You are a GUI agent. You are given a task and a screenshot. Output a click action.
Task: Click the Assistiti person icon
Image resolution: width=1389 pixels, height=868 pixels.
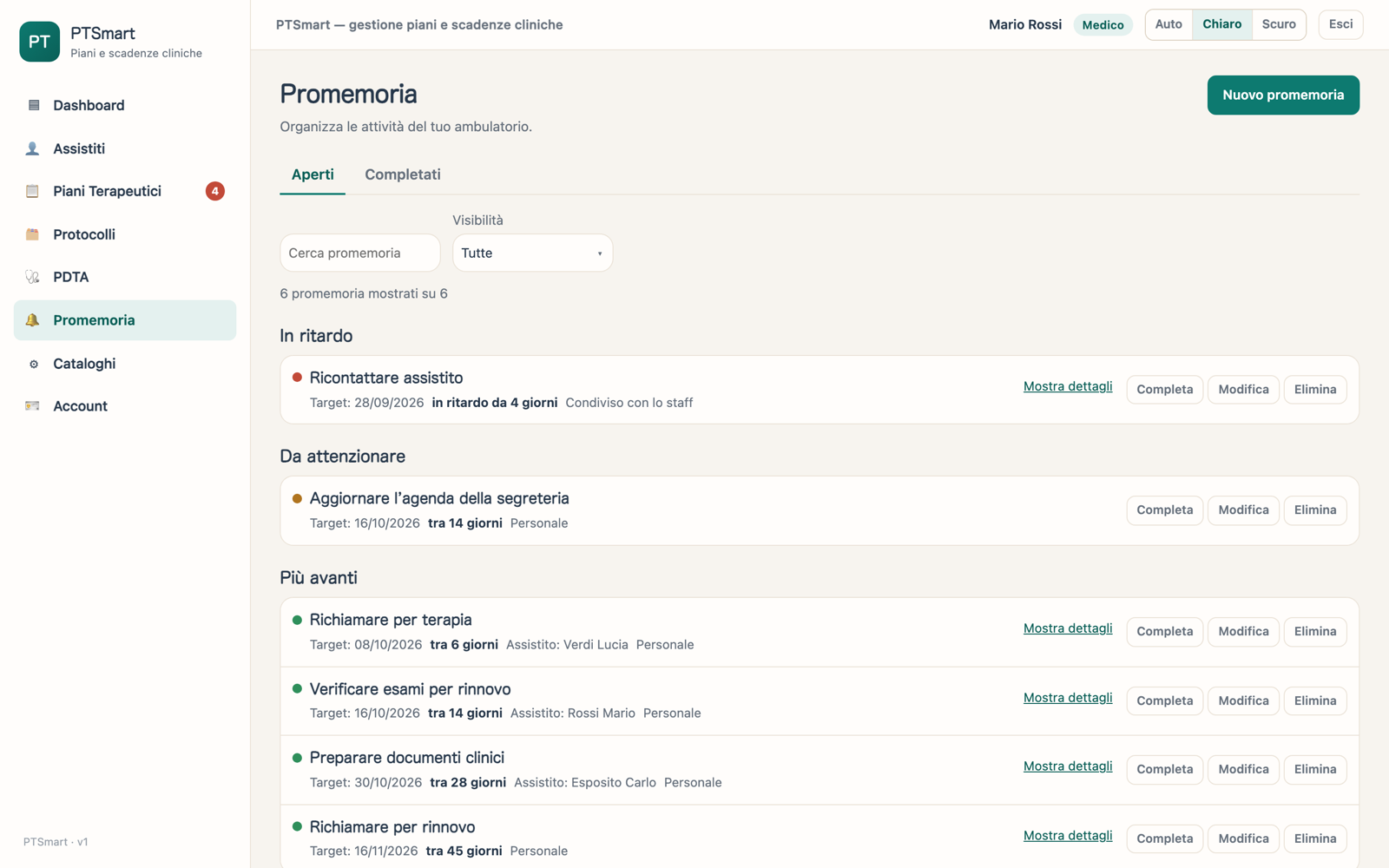[33, 148]
